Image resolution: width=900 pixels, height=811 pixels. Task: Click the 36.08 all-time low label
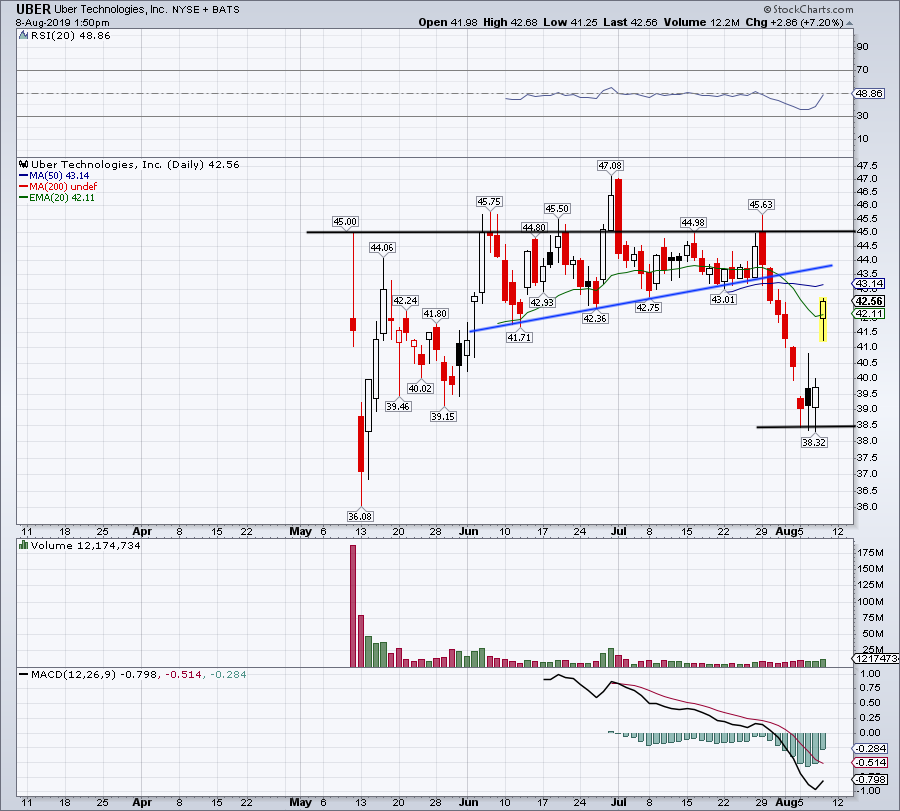[x=360, y=517]
